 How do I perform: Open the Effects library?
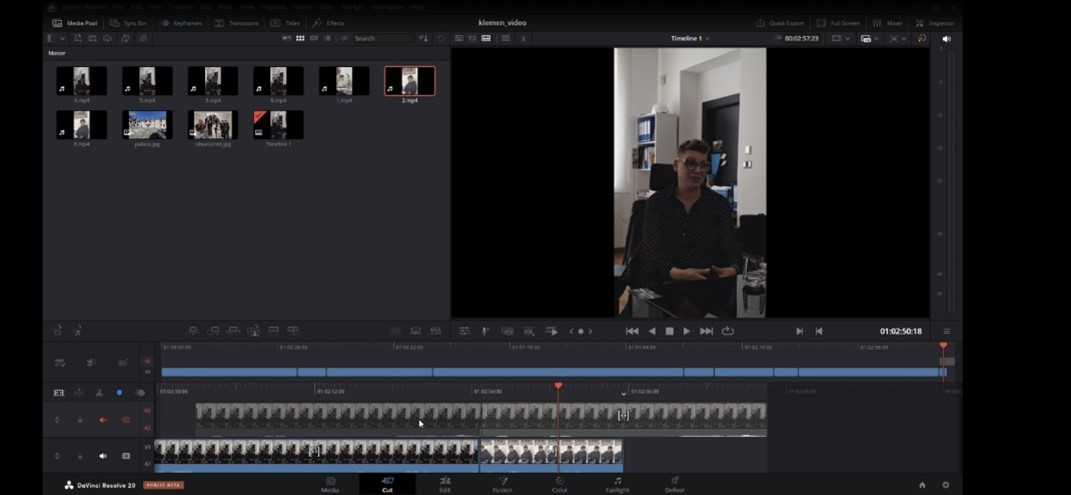328,23
